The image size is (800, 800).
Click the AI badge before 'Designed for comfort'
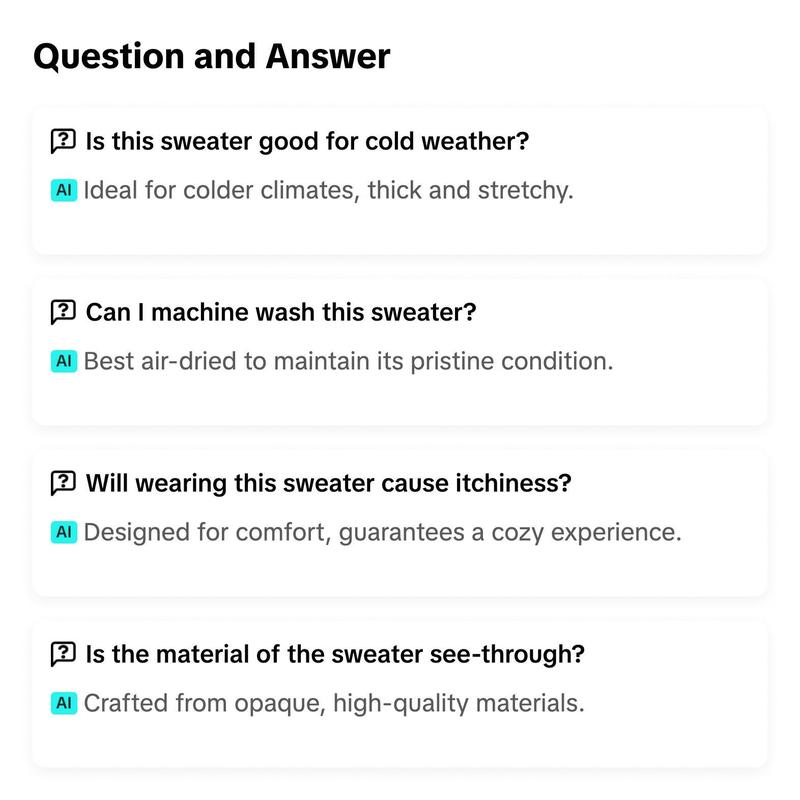64,532
